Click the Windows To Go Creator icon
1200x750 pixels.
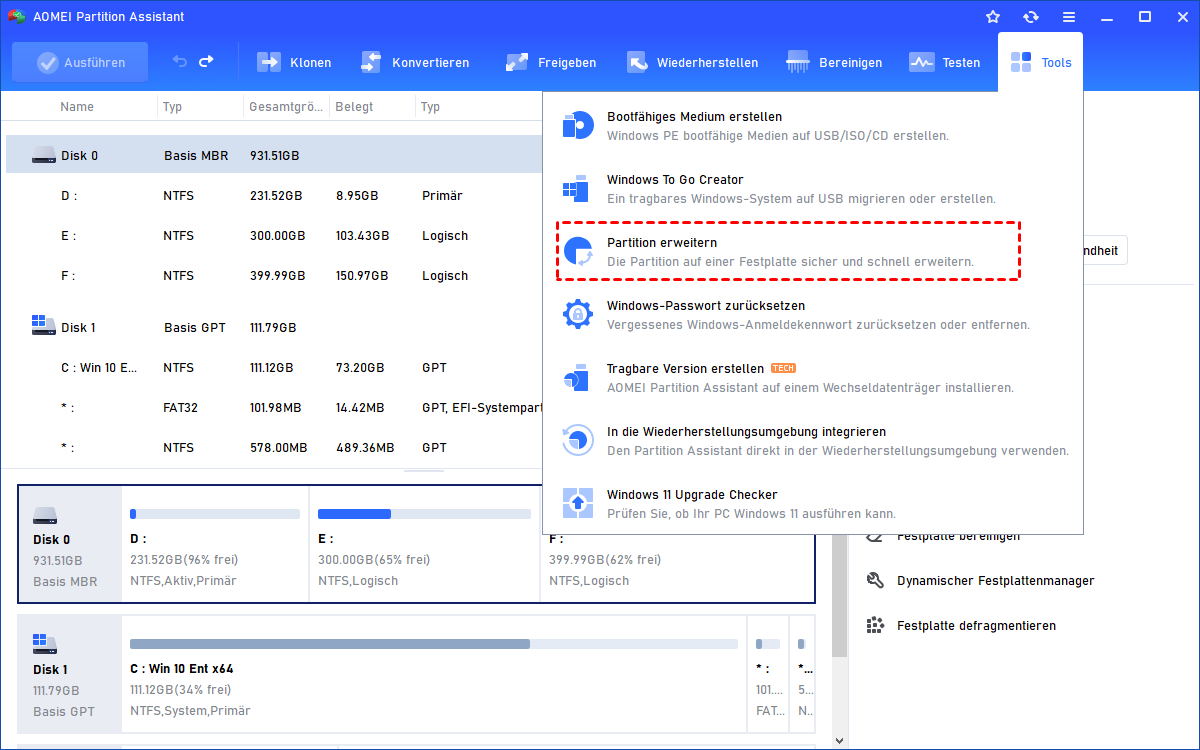578,188
